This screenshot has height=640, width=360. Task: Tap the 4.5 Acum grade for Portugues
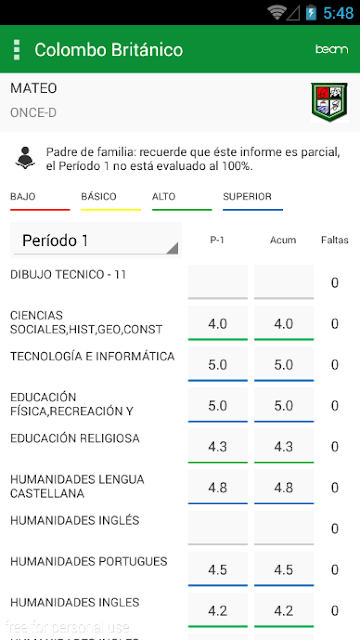[284, 569]
